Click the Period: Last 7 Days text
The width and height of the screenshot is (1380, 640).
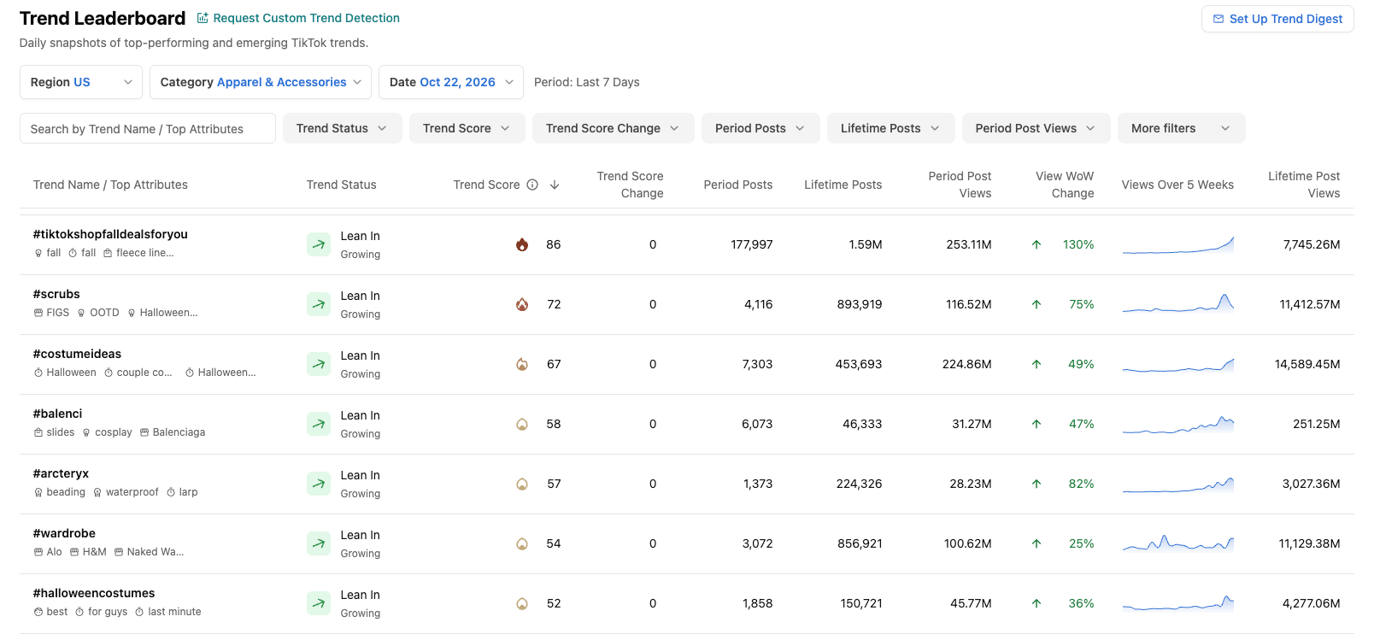point(587,82)
